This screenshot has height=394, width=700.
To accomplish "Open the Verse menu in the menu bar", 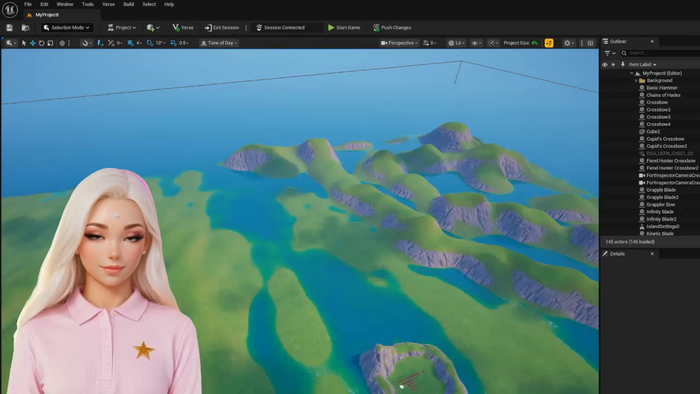I will pos(108,4).
